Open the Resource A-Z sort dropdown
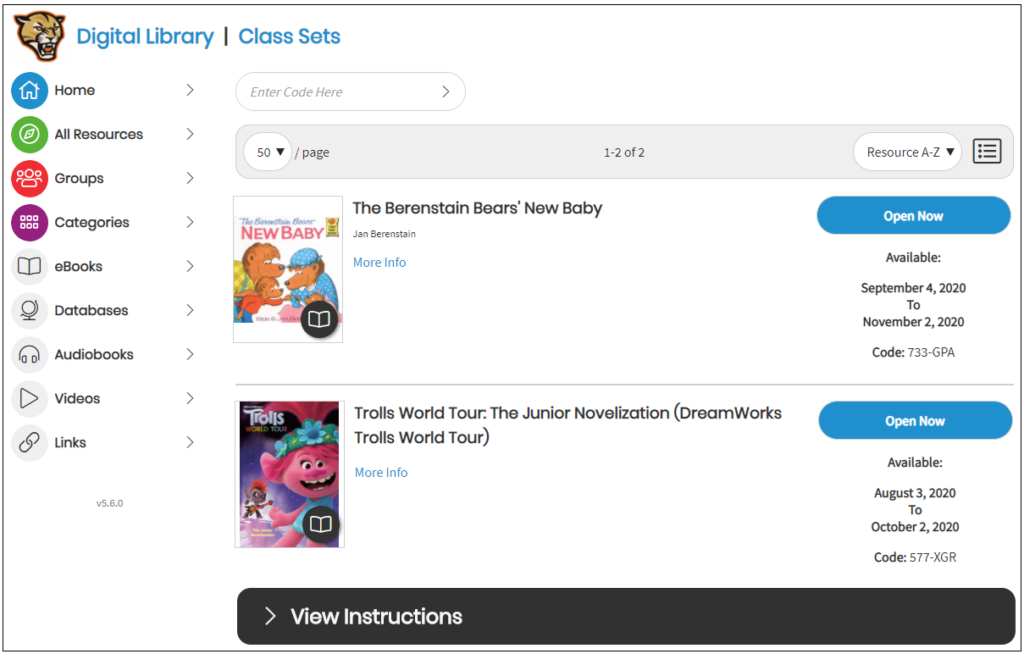Screen dimensions: 1024x654 pyautogui.click(x=906, y=151)
